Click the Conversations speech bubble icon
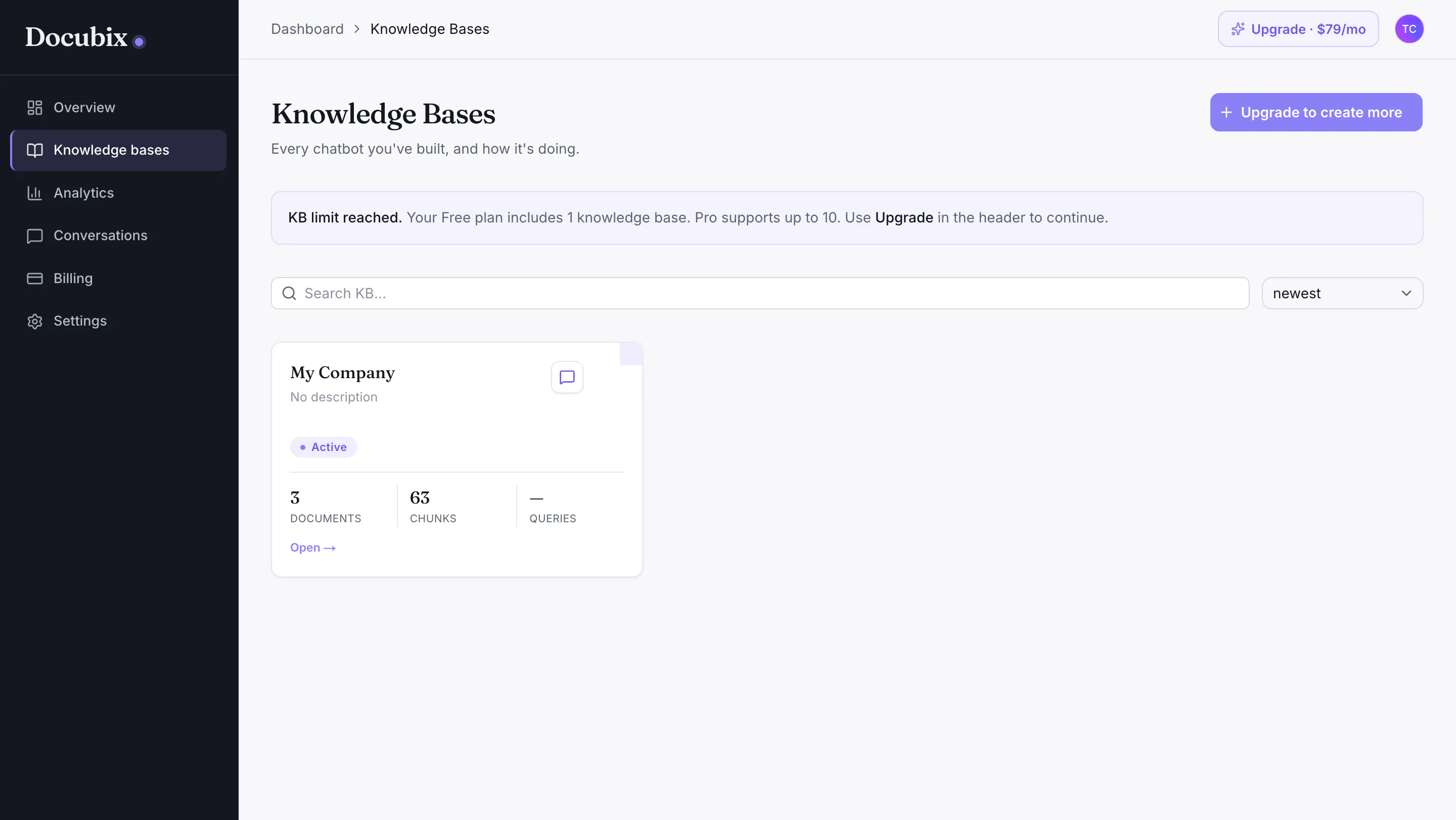 [x=35, y=236]
